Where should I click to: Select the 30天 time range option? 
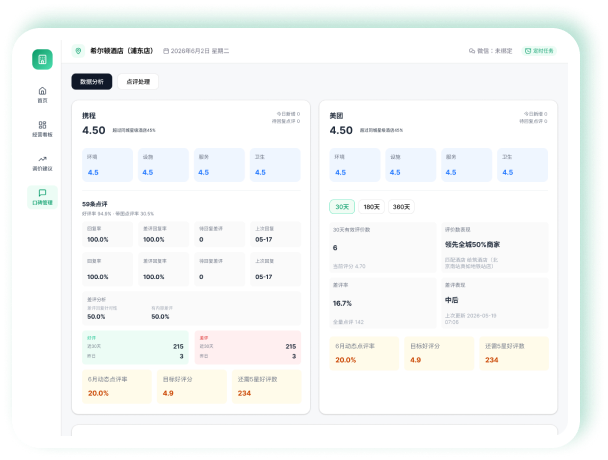pos(342,207)
